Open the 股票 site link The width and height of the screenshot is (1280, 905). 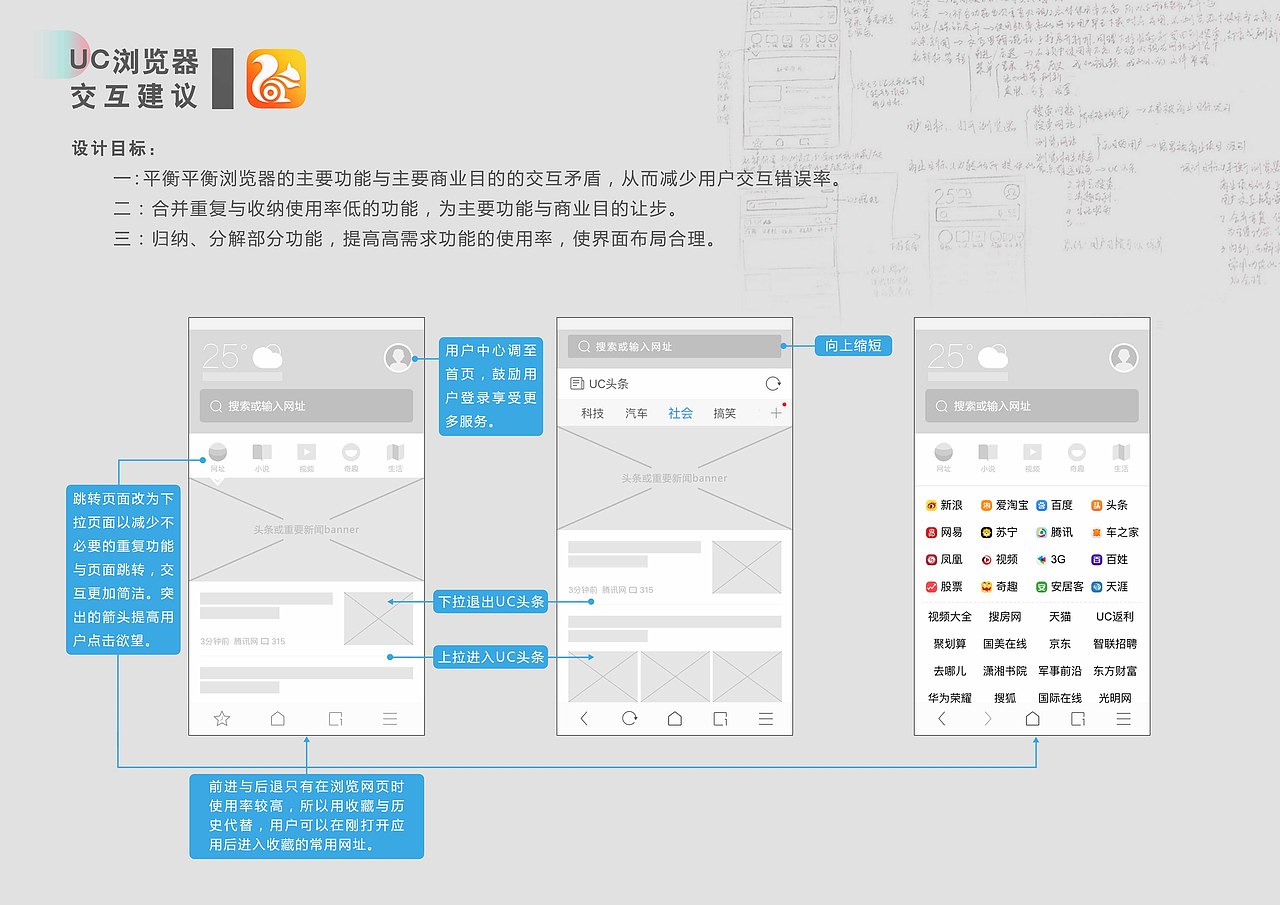pos(944,586)
